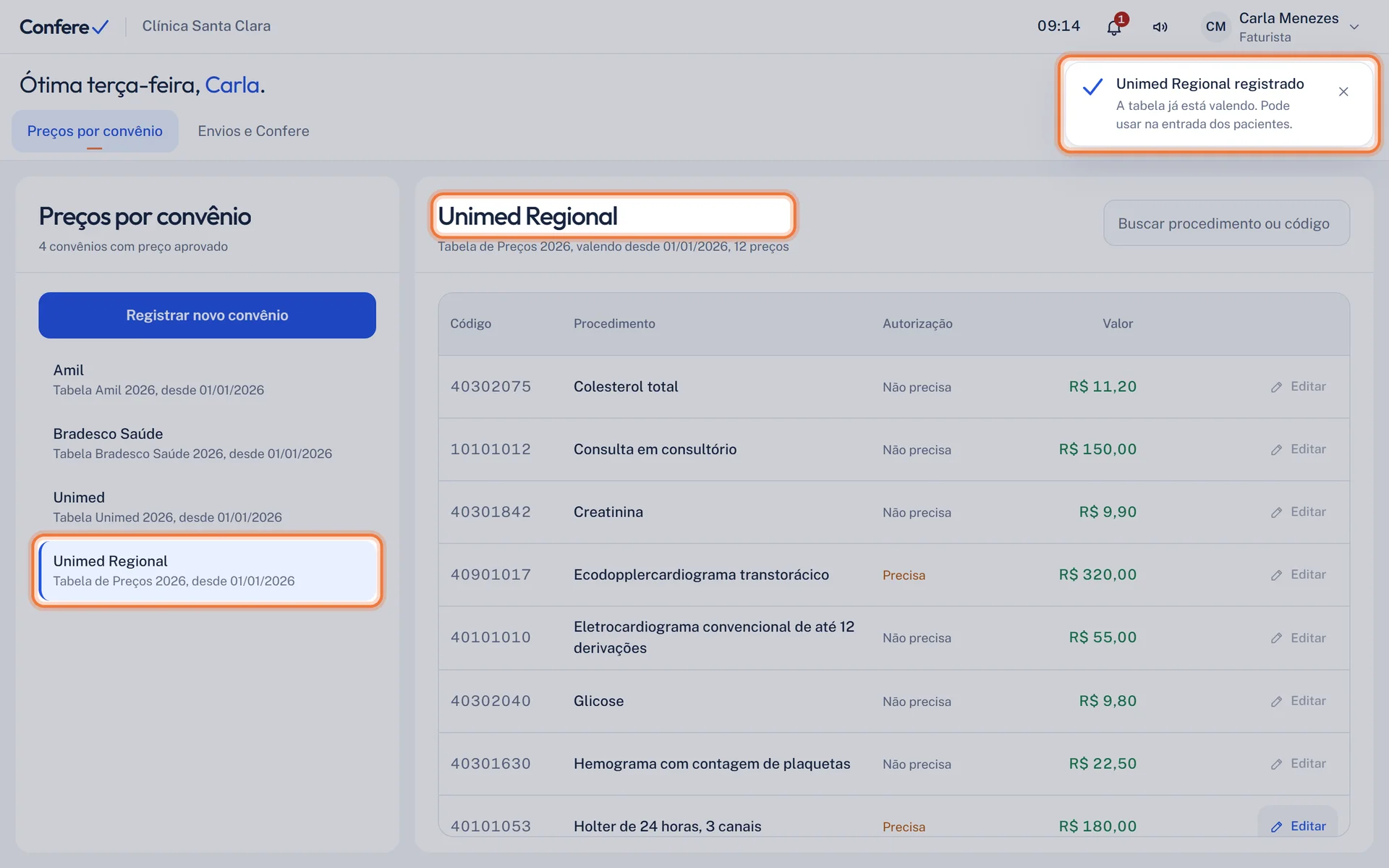
Task: Toggle the sound speaker icon
Action: (1160, 27)
